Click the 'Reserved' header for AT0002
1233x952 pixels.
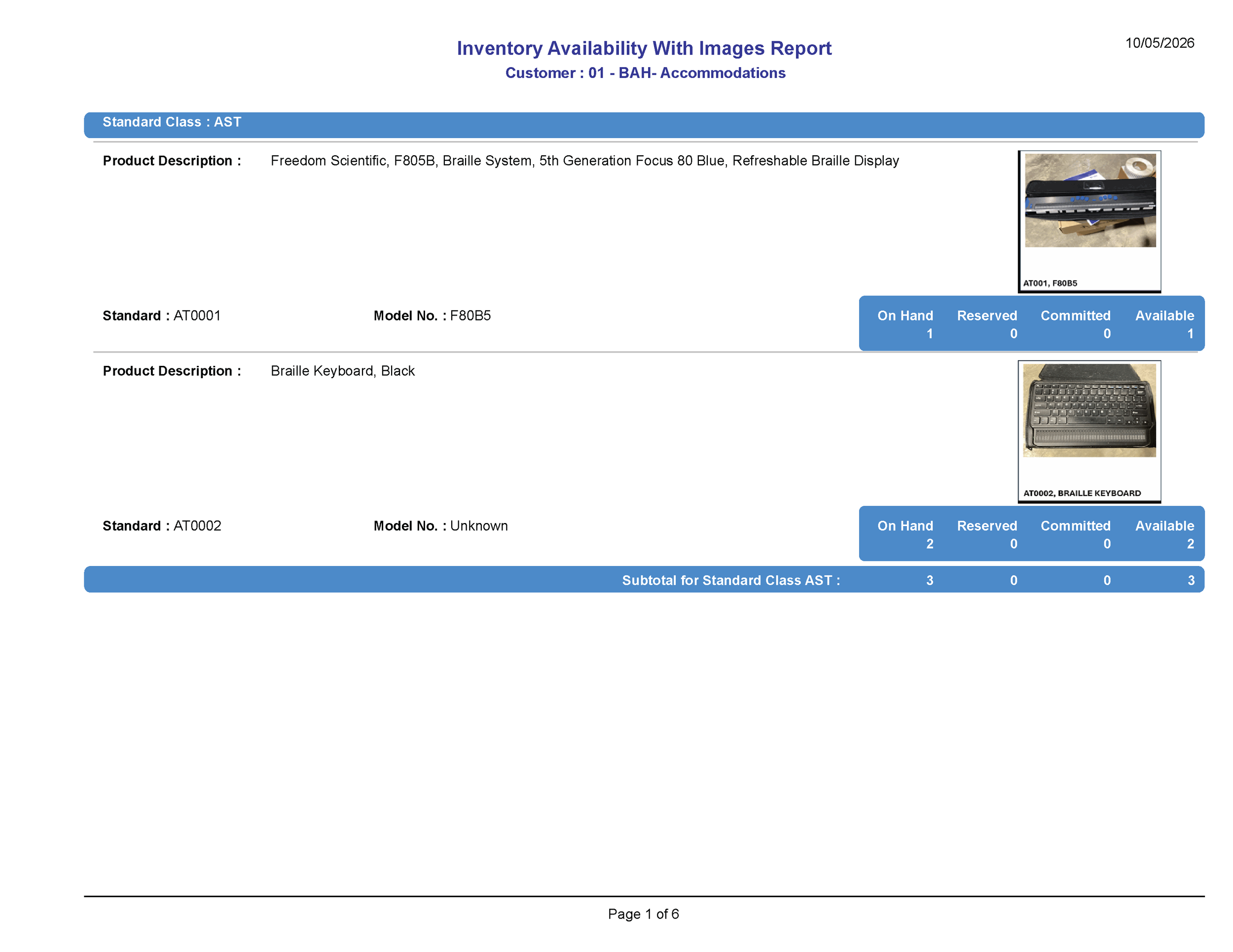click(987, 526)
